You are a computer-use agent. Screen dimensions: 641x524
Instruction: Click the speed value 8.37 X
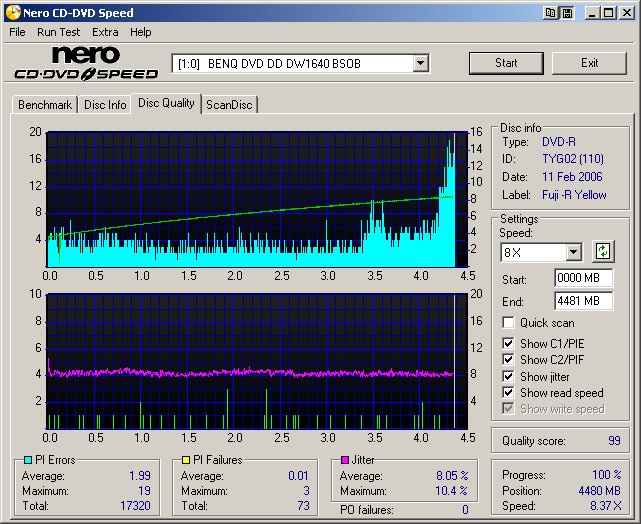tap(605, 506)
